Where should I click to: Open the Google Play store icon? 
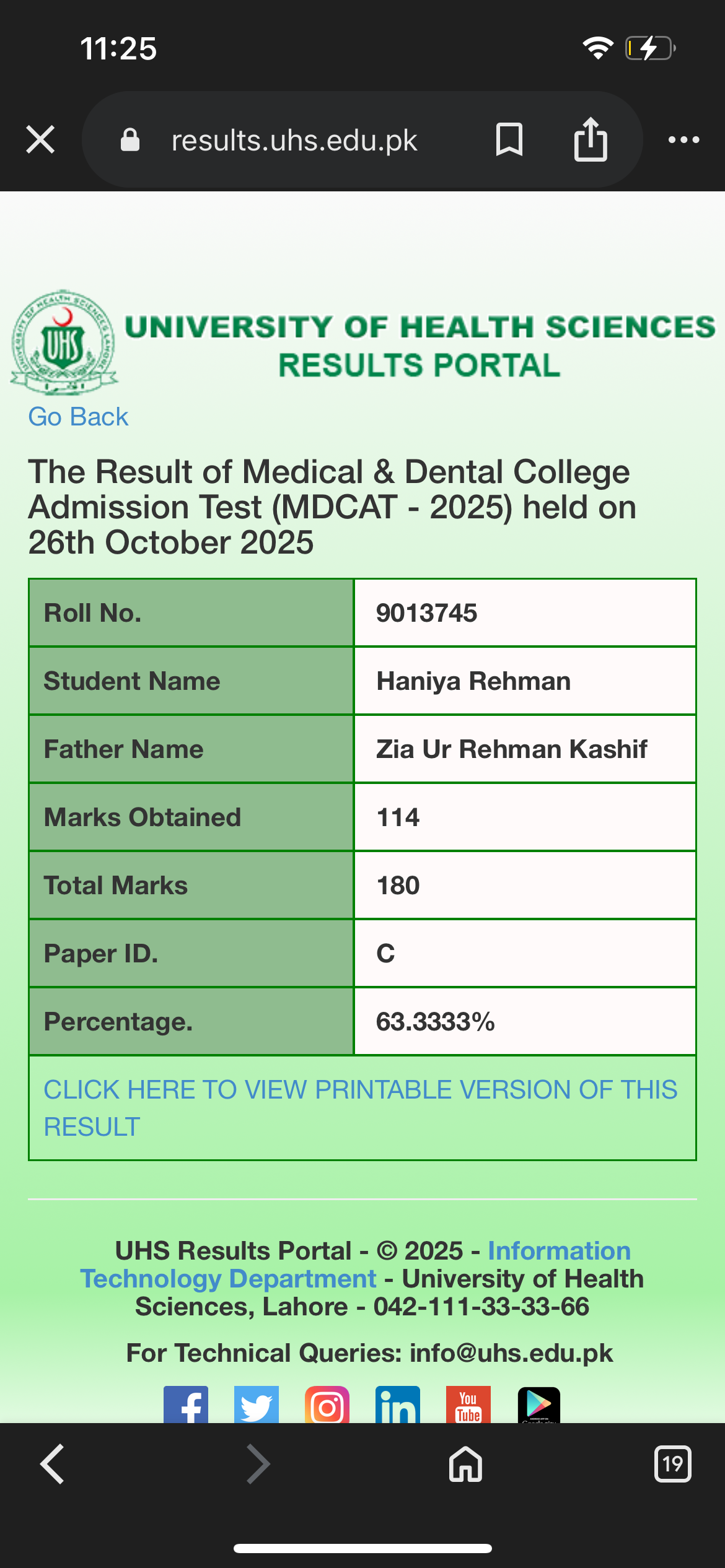539,1406
